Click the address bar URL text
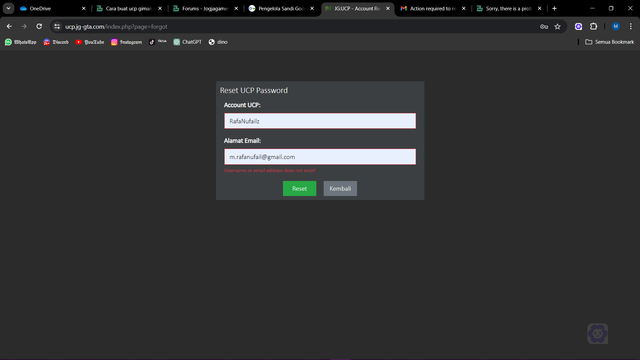 116,27
